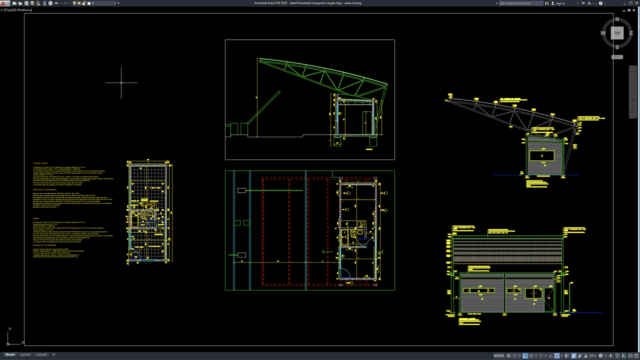Click the graphics performance icon in status bar

pos(624,356)
